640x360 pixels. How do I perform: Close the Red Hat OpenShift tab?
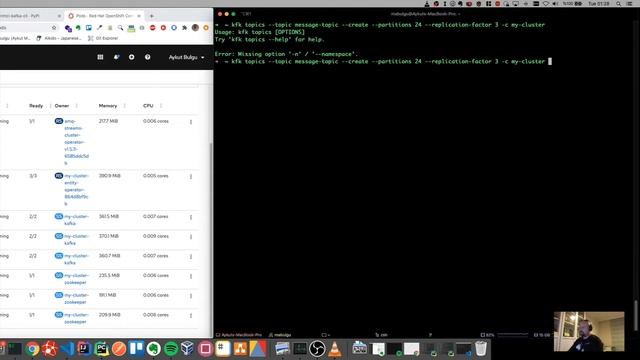(139, 16)
